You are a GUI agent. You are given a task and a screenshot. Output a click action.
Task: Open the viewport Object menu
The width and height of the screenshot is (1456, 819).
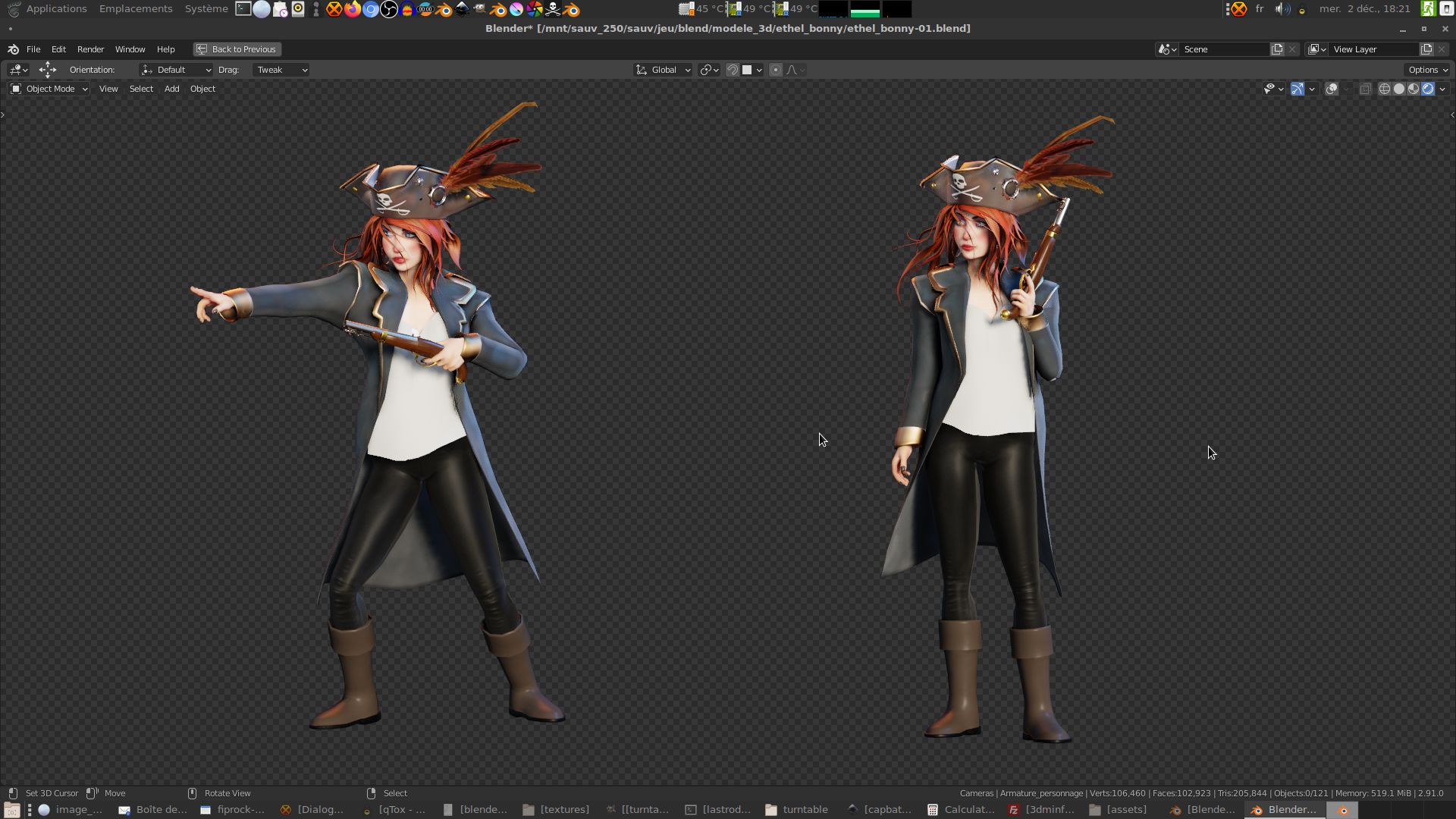click(x=202, y=89)
